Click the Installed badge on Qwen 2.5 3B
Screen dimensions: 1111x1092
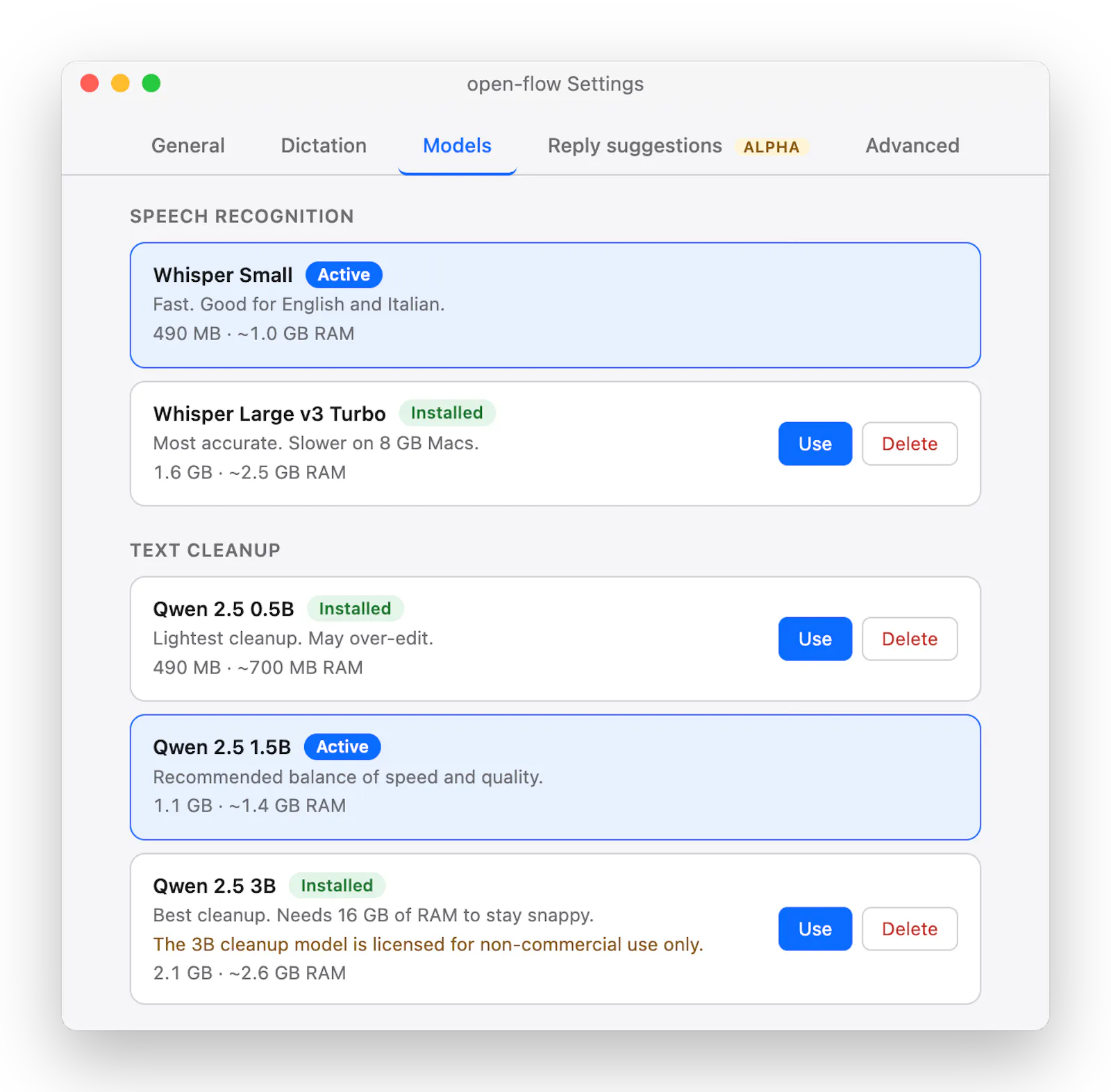tap(337, 886)
